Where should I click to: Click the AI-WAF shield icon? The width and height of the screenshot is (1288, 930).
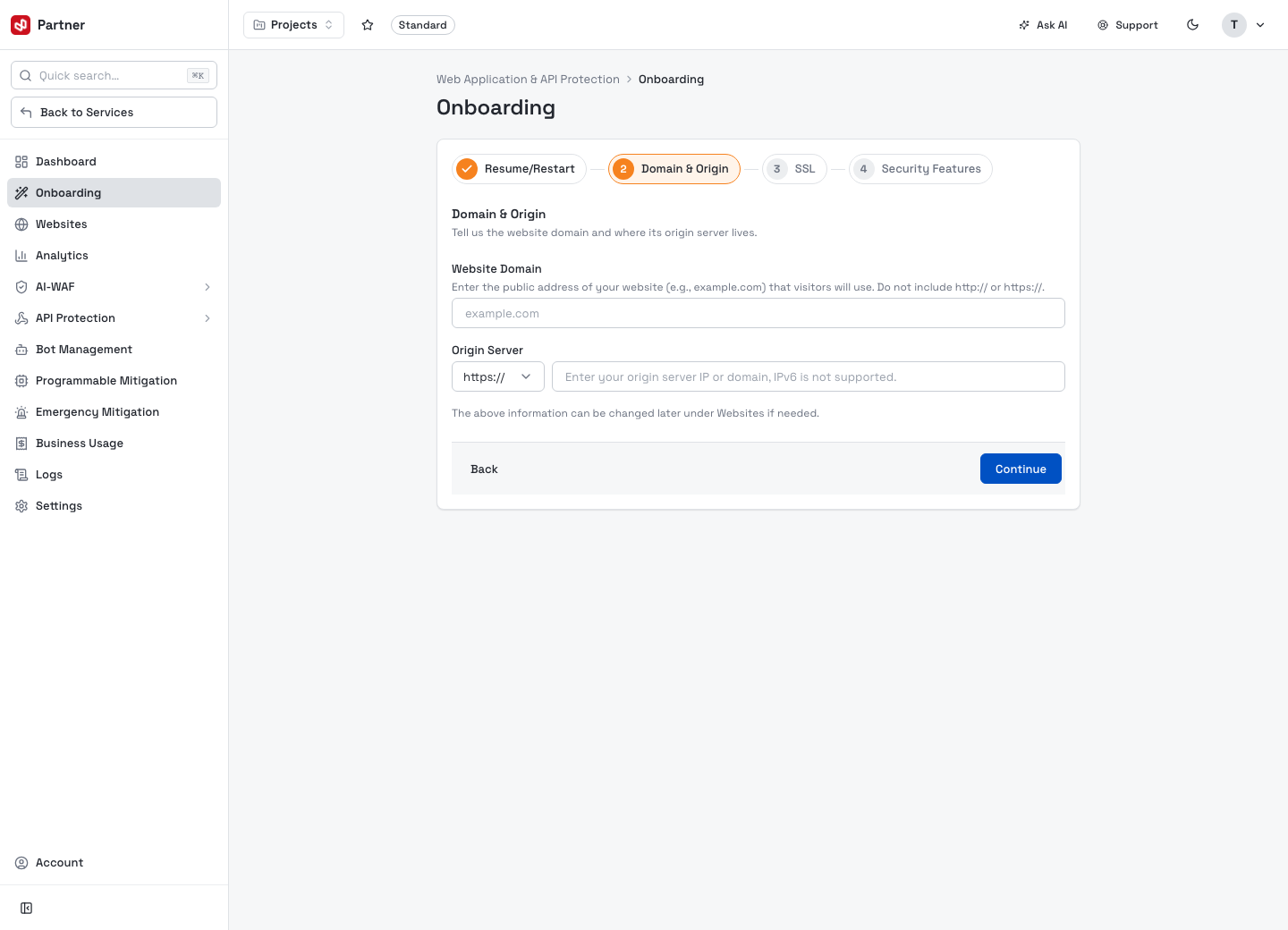tap(21, 287)
